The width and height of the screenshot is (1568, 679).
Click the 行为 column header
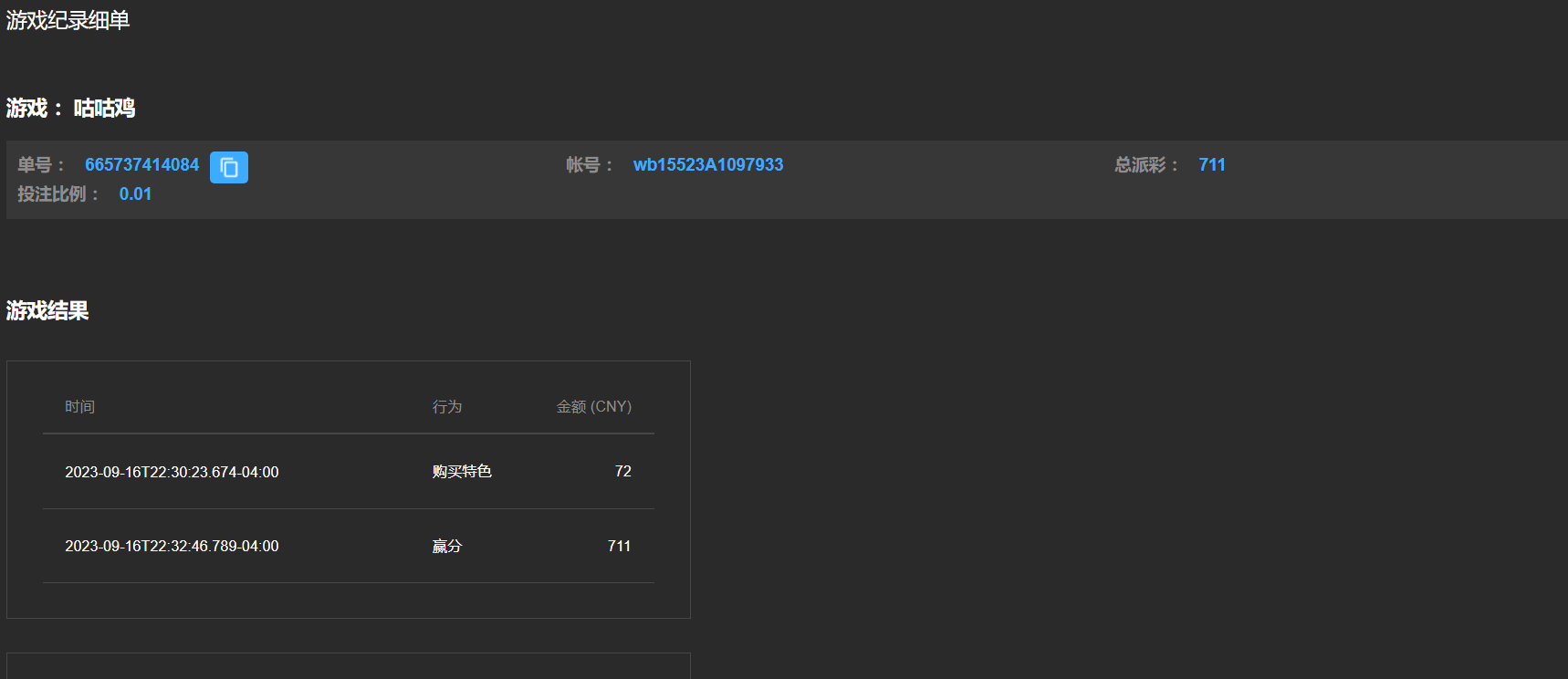click(446, 407)
